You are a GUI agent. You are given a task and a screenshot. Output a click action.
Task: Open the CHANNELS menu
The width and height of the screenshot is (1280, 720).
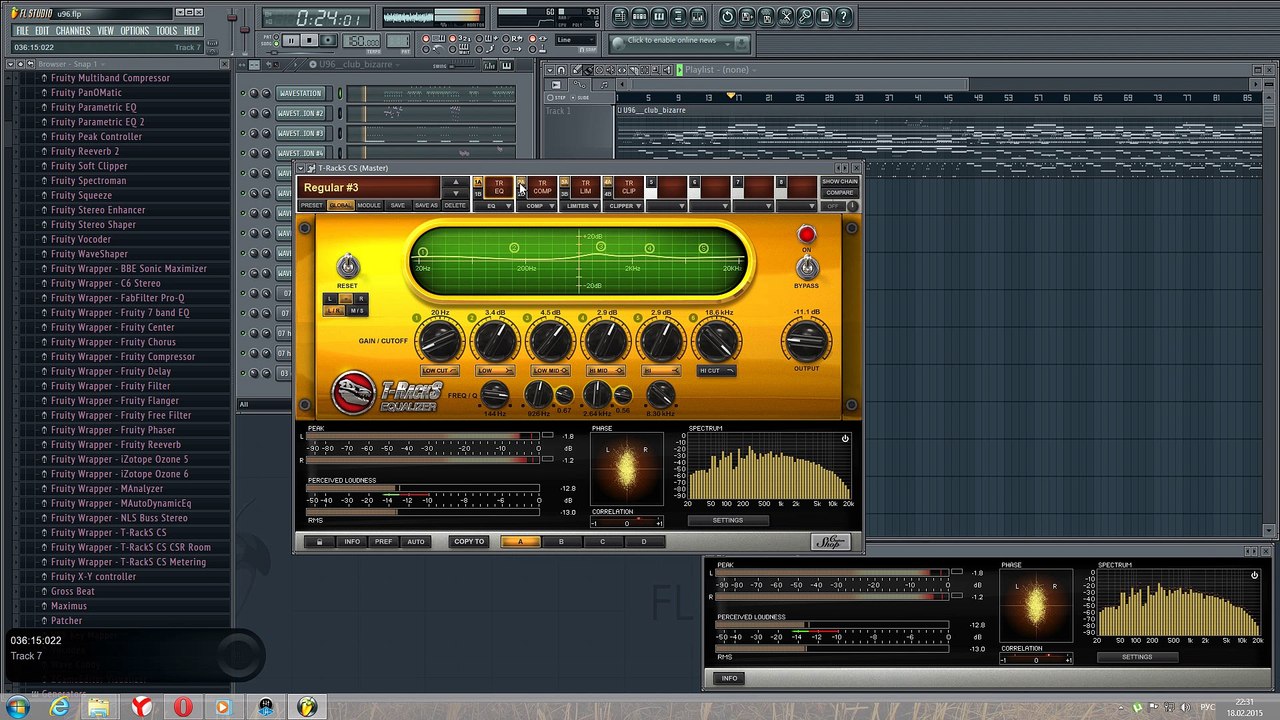coord(73,31)
